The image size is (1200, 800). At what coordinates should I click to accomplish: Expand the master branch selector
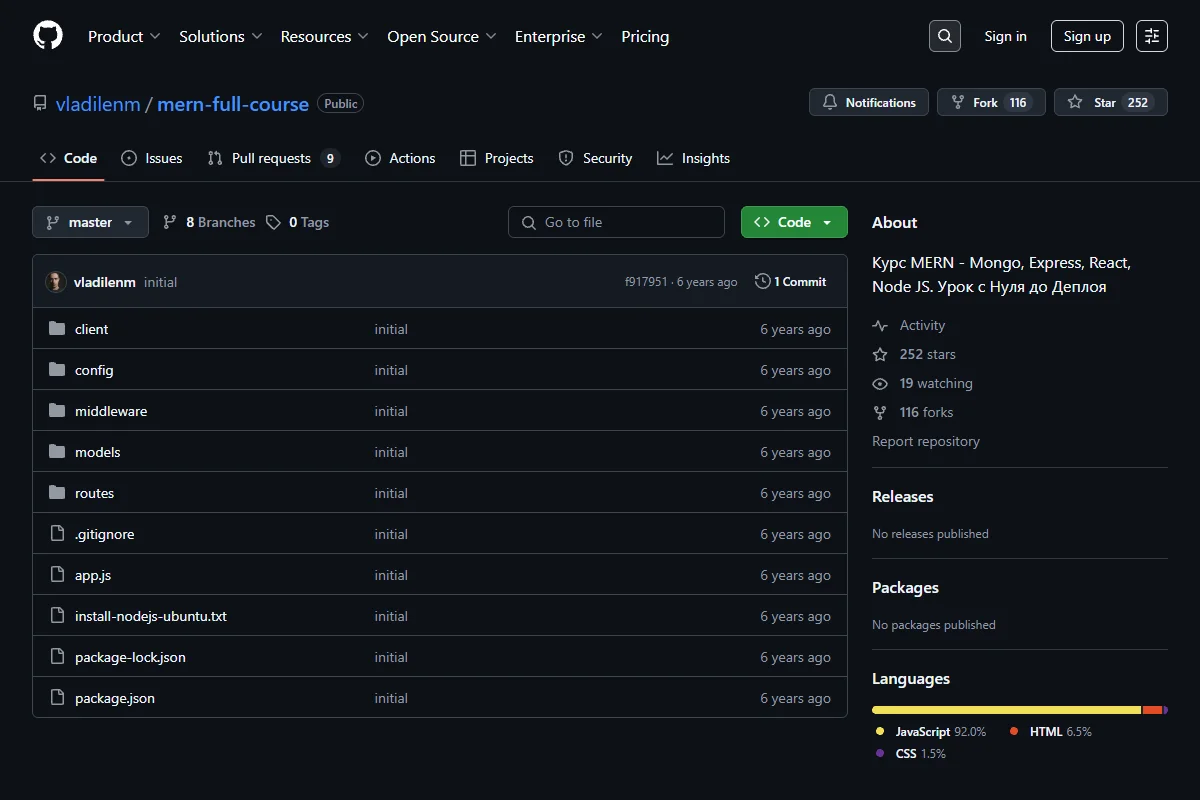90,222
